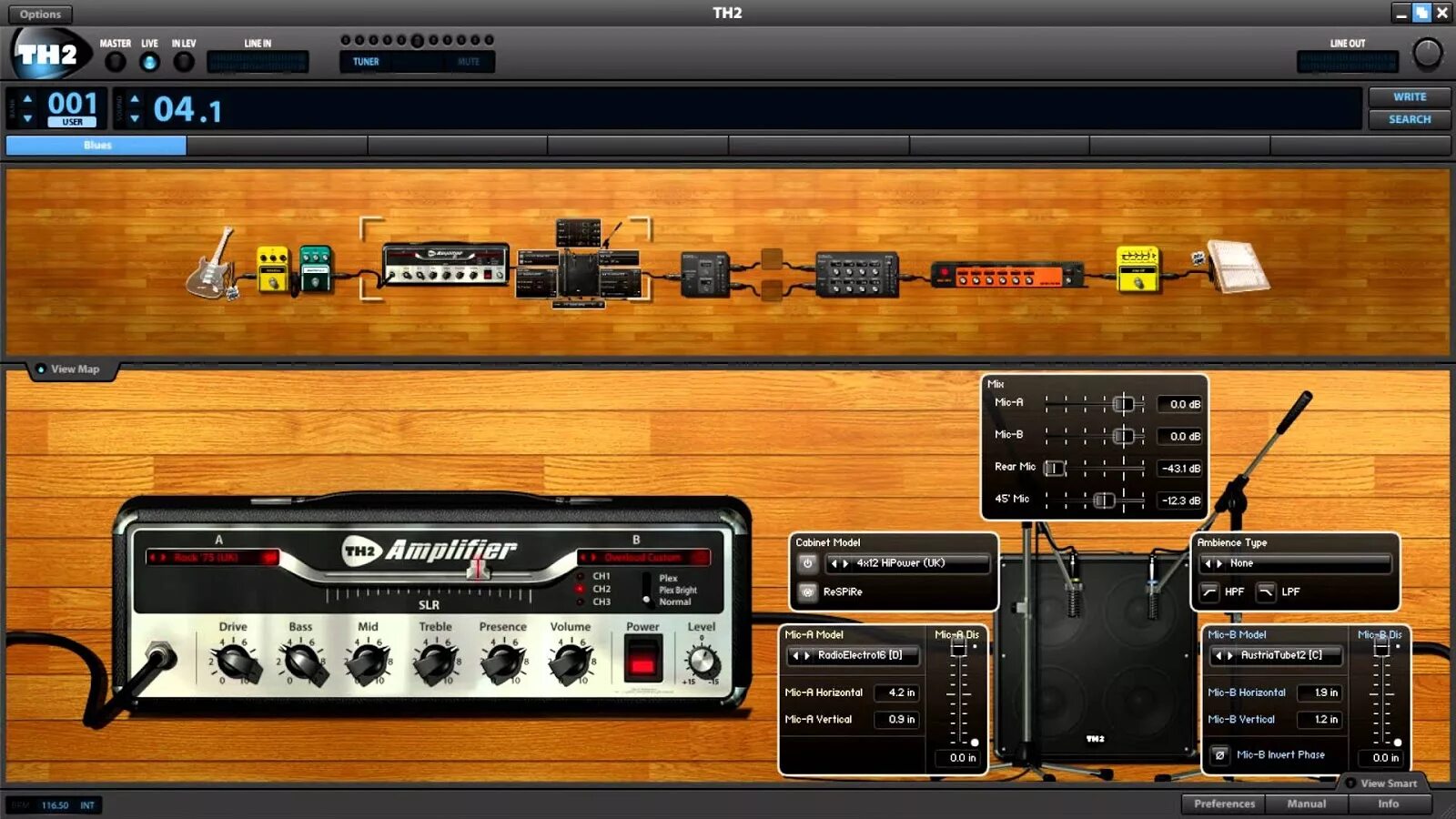Click the Volume knob on the amplifier
The width and height of the screenshot is (1456, 819).
(x=571, y=662)
